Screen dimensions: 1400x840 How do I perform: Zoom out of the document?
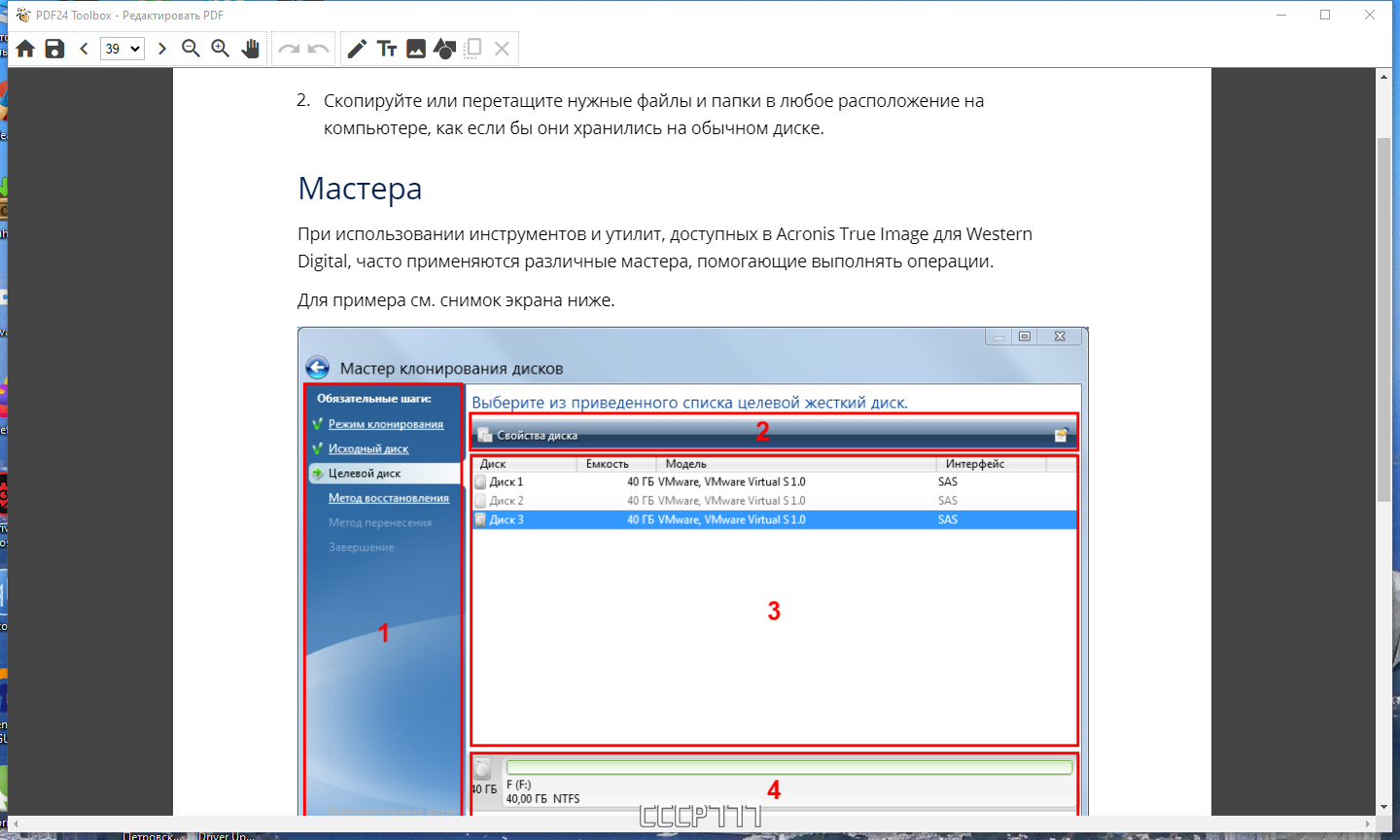coord(191,48)
